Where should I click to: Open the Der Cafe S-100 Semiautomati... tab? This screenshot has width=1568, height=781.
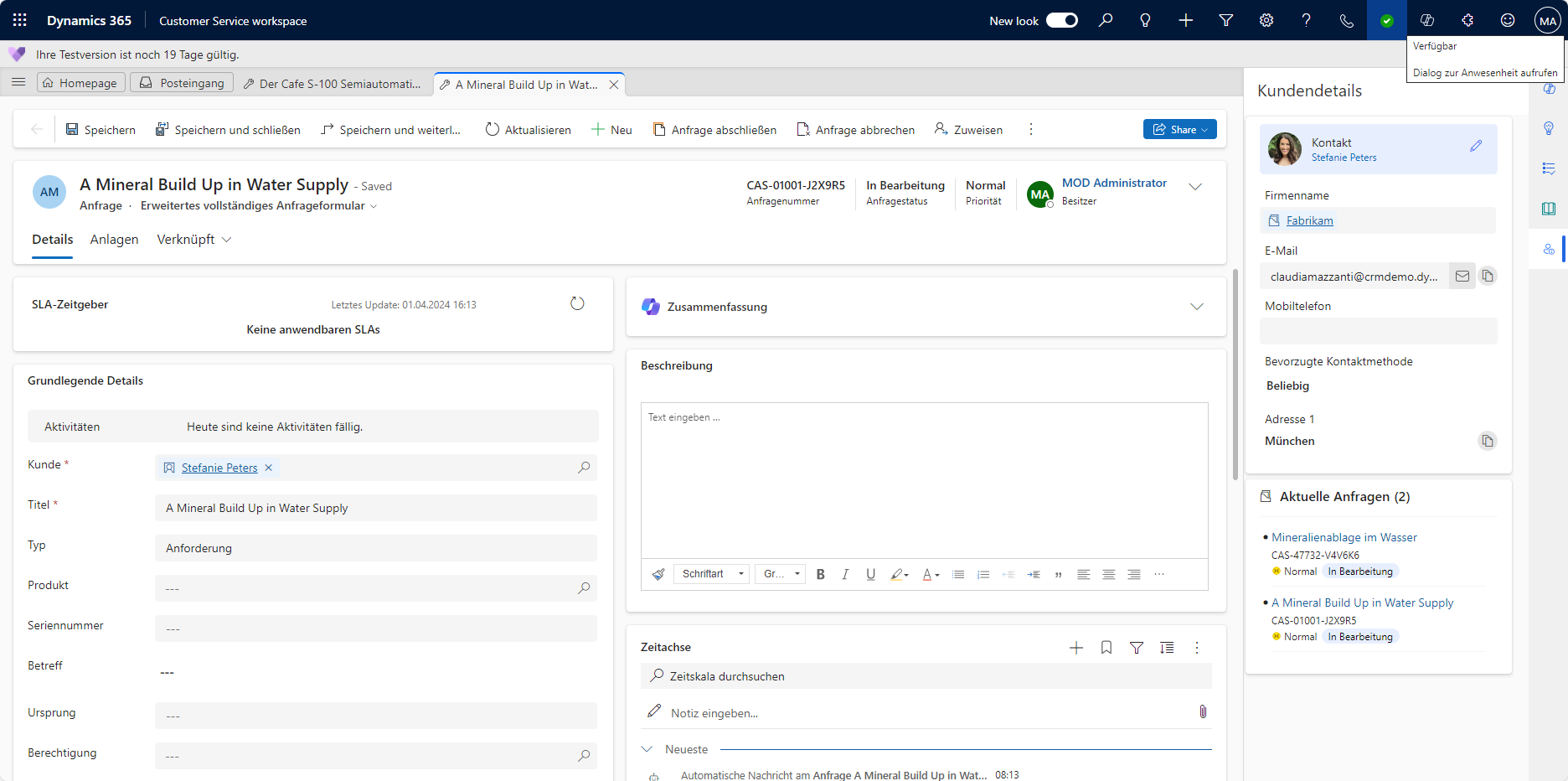click(x=333, y=84)
